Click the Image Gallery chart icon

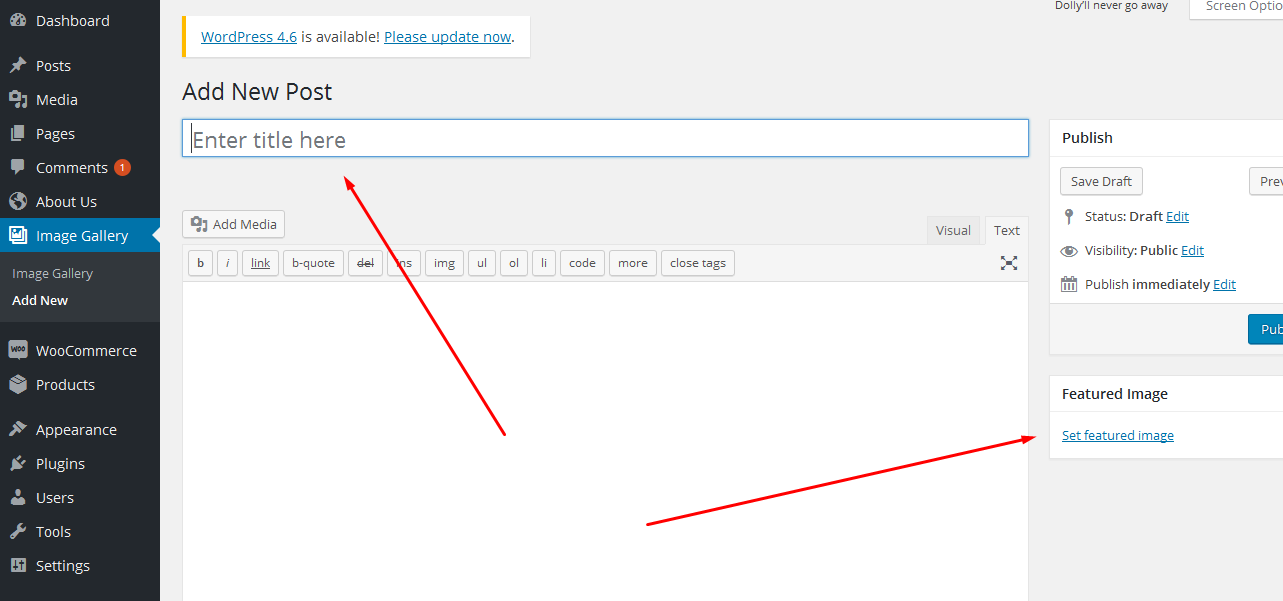pyautogui.click(x=18, y=236)
